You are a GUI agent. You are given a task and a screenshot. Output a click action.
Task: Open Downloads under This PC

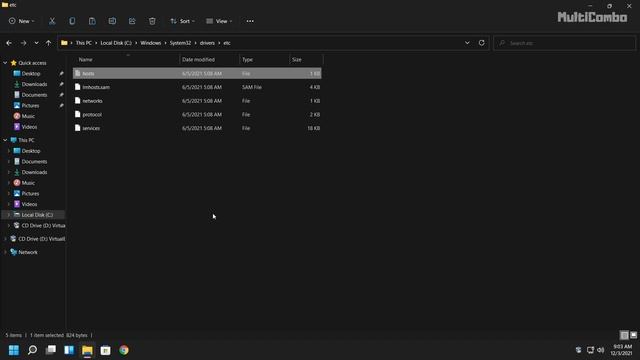[34, 172]
